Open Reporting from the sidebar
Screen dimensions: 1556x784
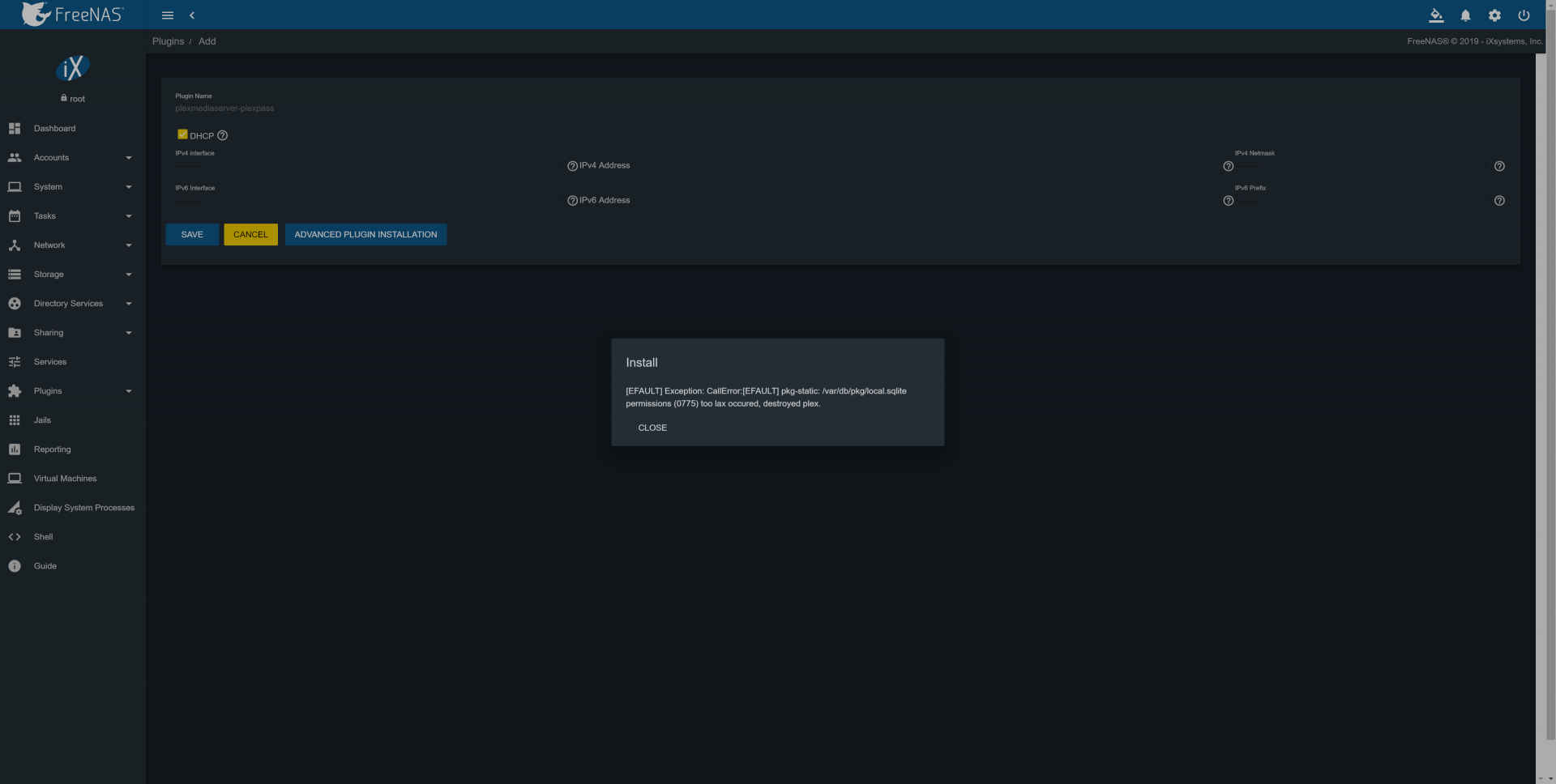click(52, 450)
